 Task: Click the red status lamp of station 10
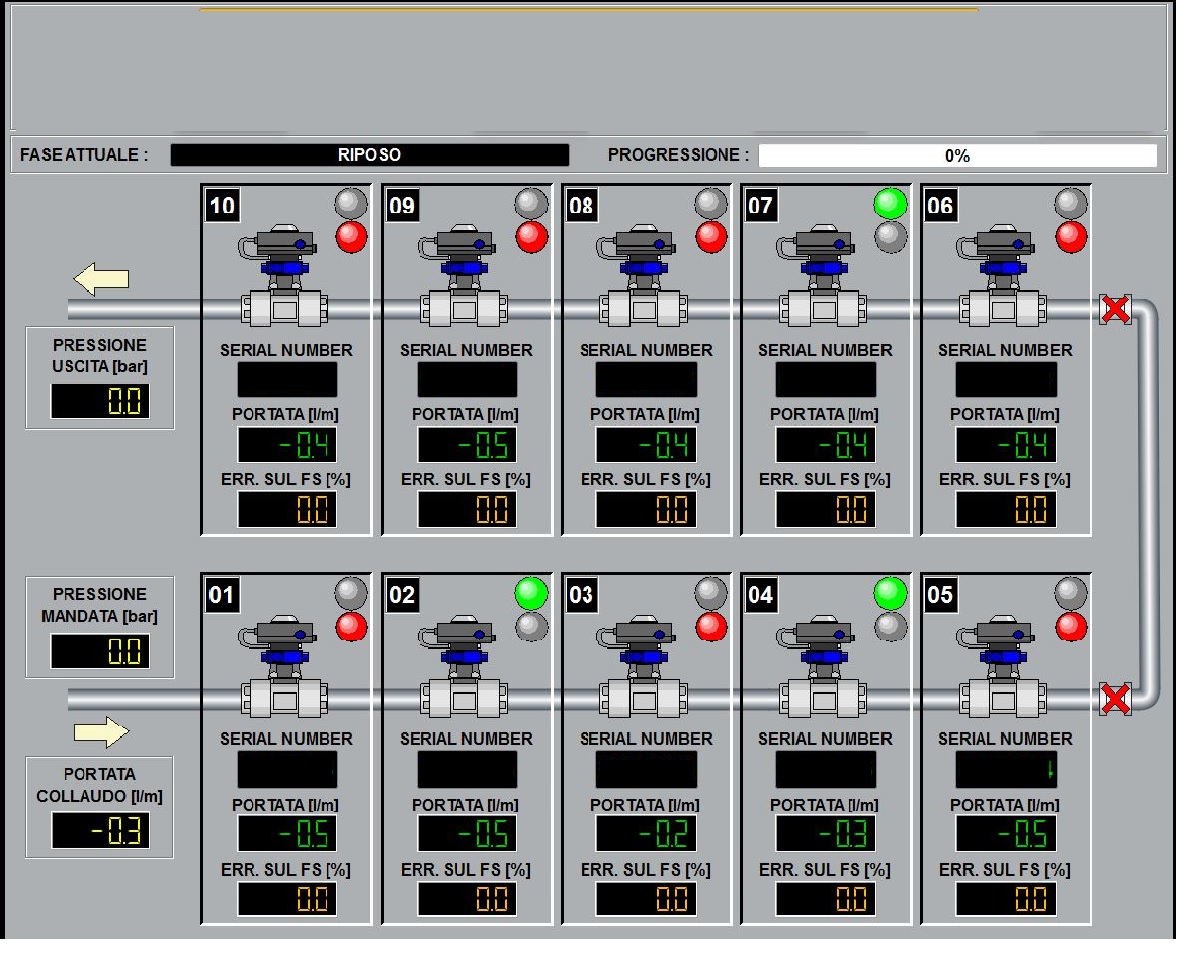tap(351, 237)
